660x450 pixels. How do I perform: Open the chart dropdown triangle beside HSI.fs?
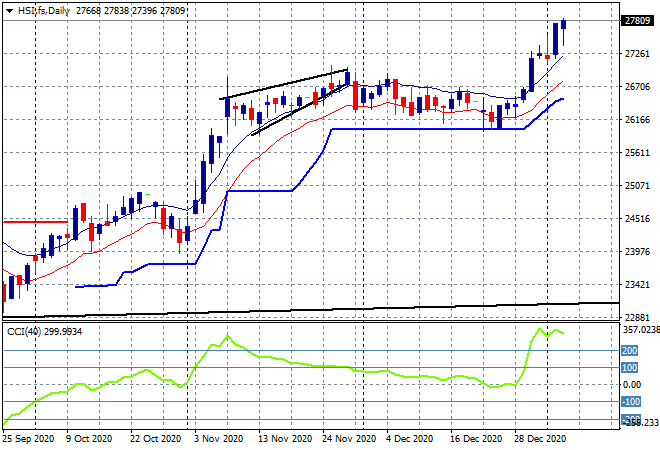[9, 10]
